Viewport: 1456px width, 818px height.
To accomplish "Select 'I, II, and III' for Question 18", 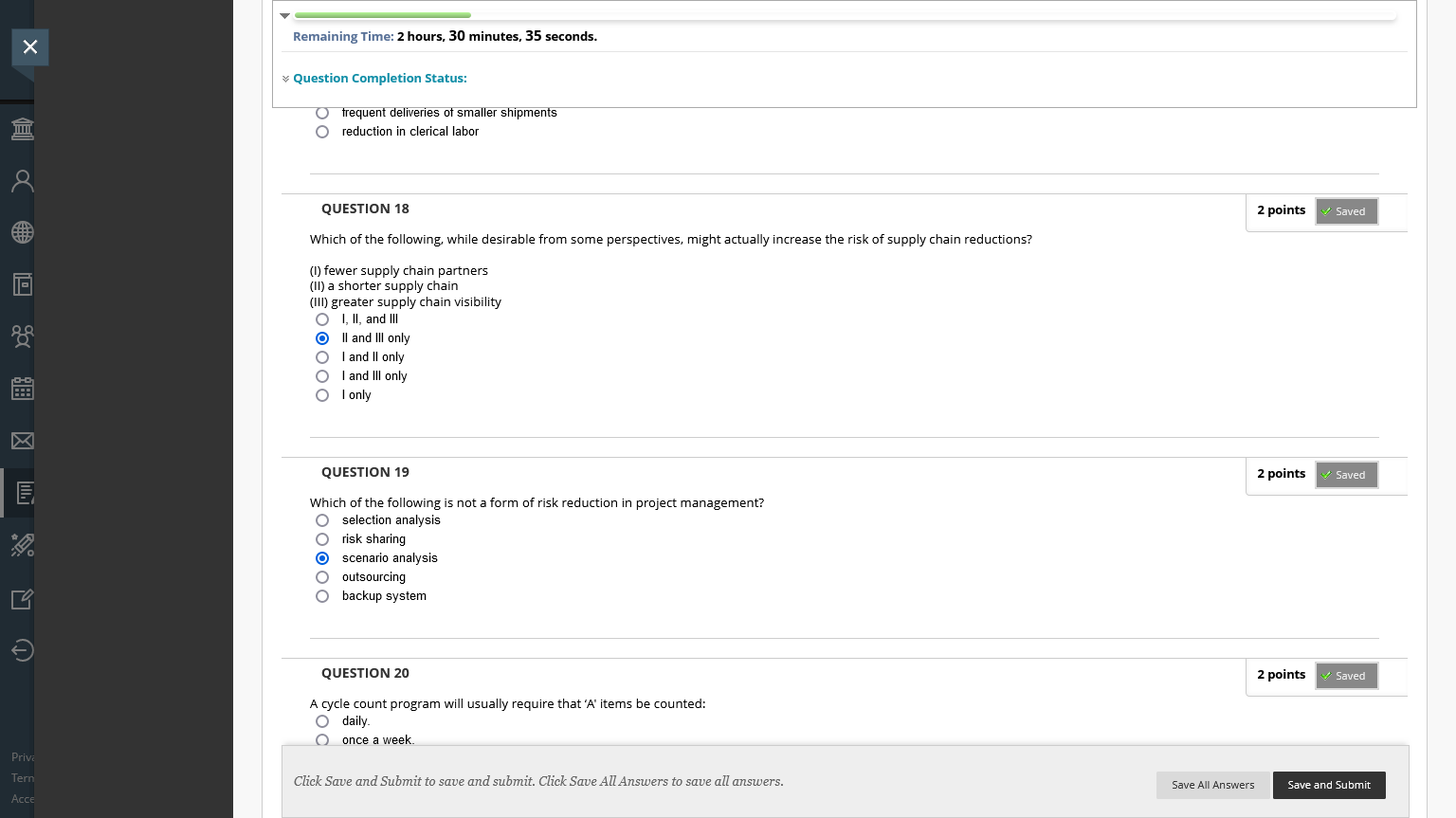I will (x=322, y=319).
